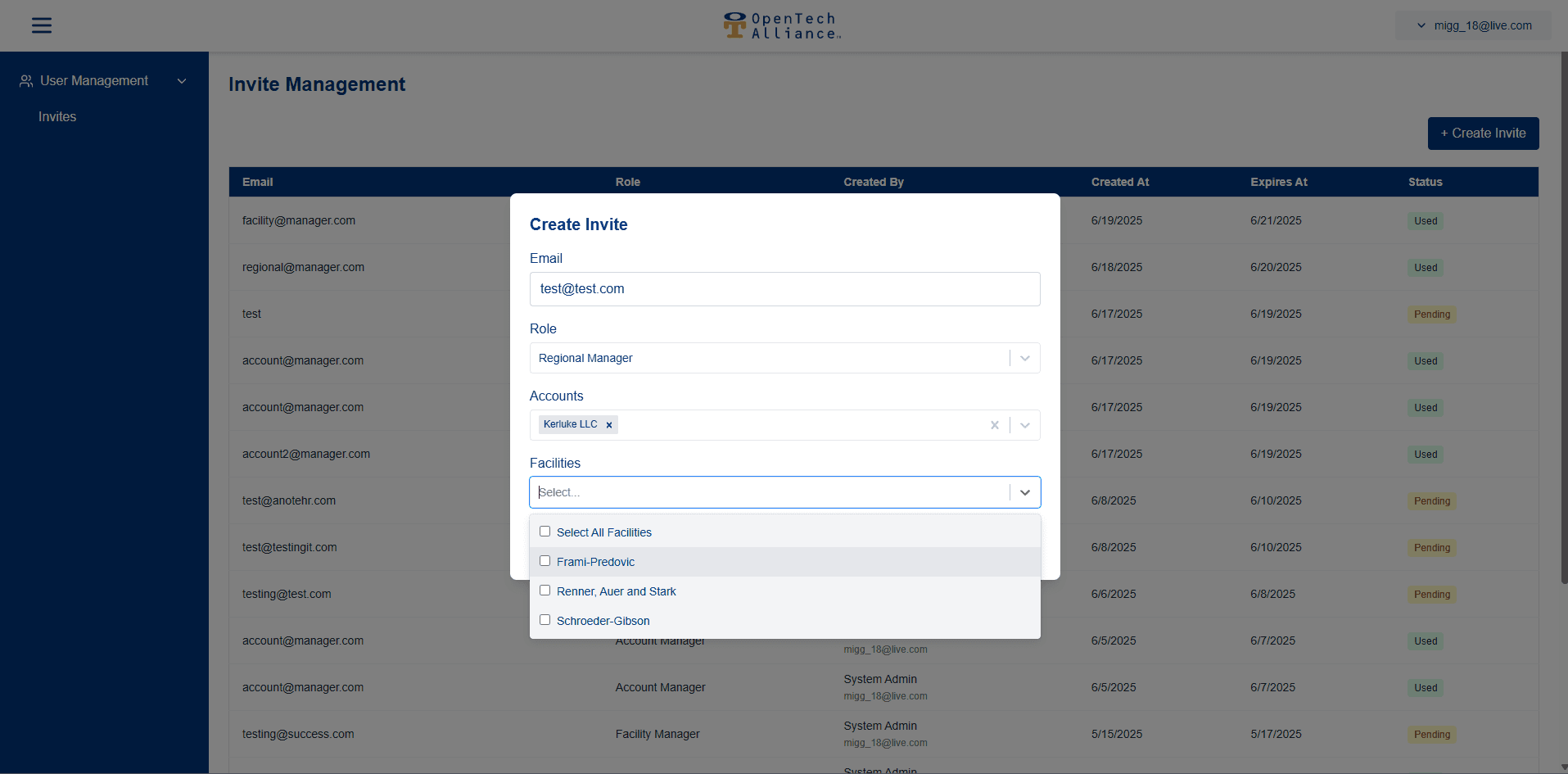Open the hamburger menu icon
The image size is (1568, 774).
click(x=42, y=25)
